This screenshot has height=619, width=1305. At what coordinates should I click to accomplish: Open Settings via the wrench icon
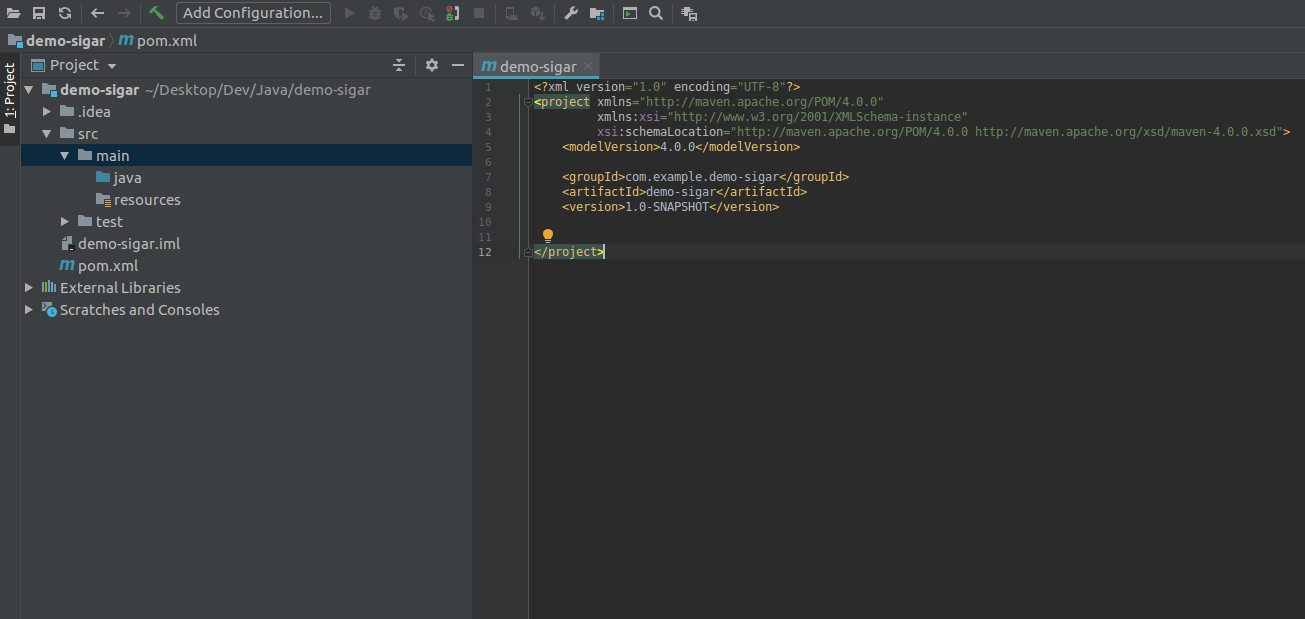(571, 13)
